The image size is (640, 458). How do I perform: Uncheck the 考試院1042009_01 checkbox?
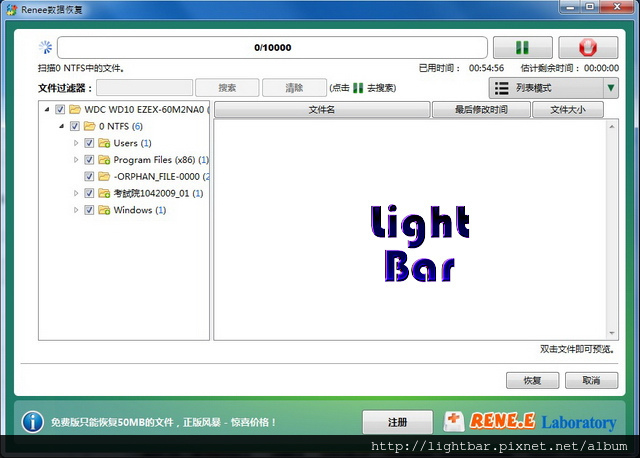point(89,193)
